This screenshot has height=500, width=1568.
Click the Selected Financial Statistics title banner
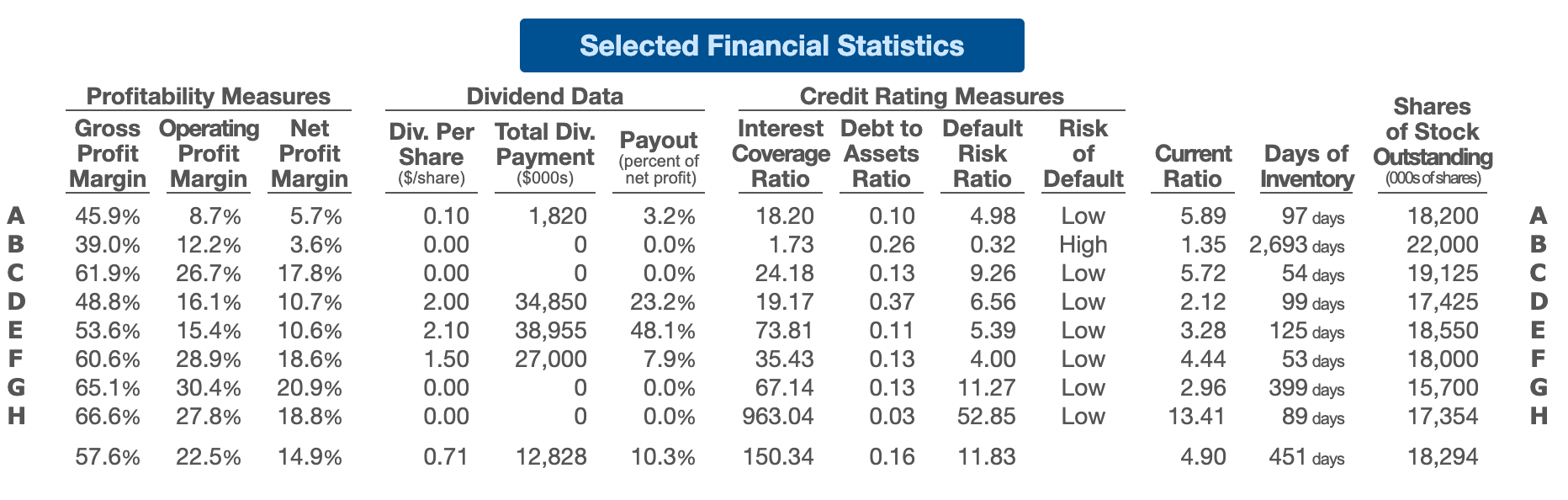[x=771, y=45]
